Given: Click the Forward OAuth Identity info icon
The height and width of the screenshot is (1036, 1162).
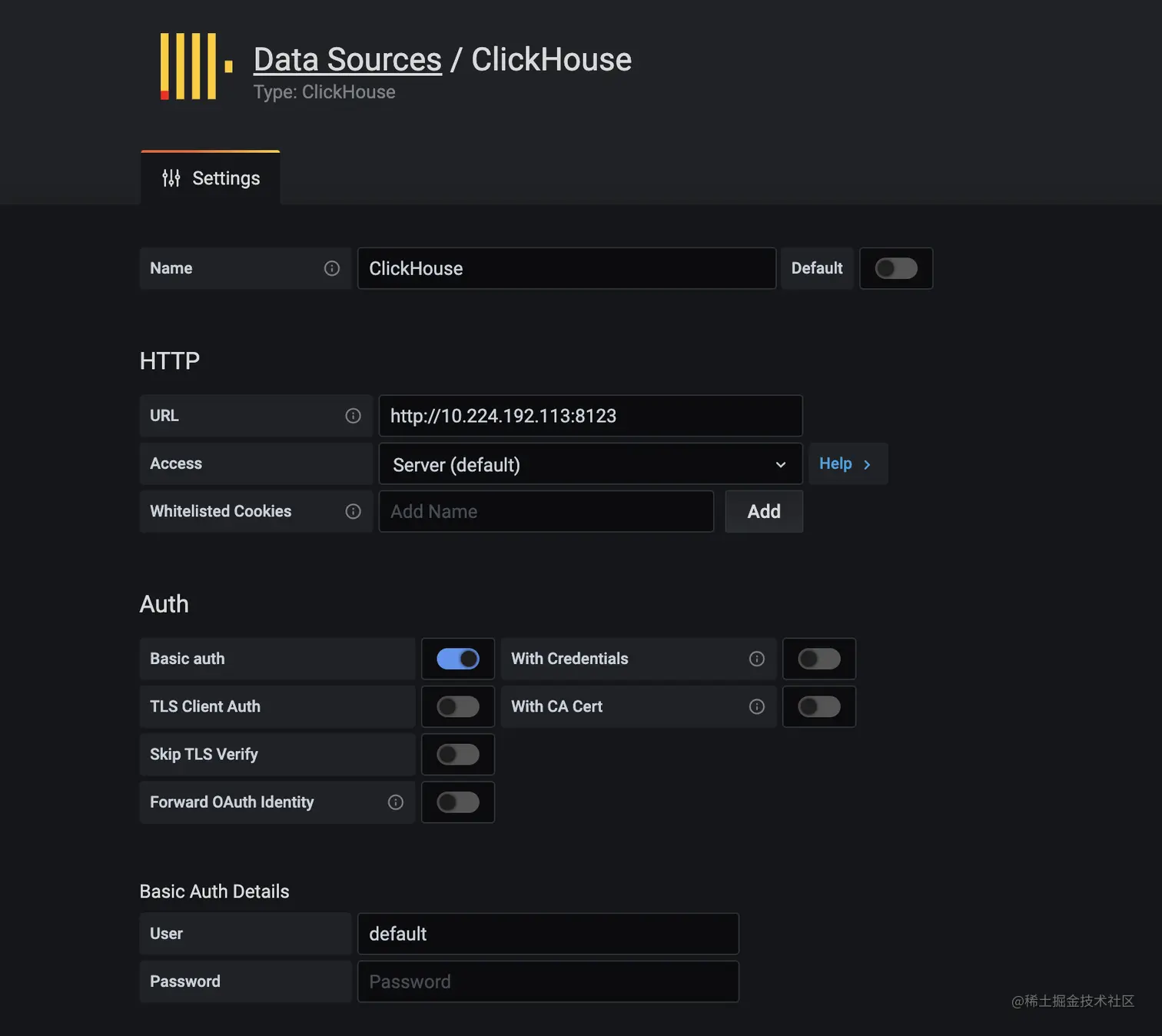Looking at the screenshot, I should [x=396, y=802].
